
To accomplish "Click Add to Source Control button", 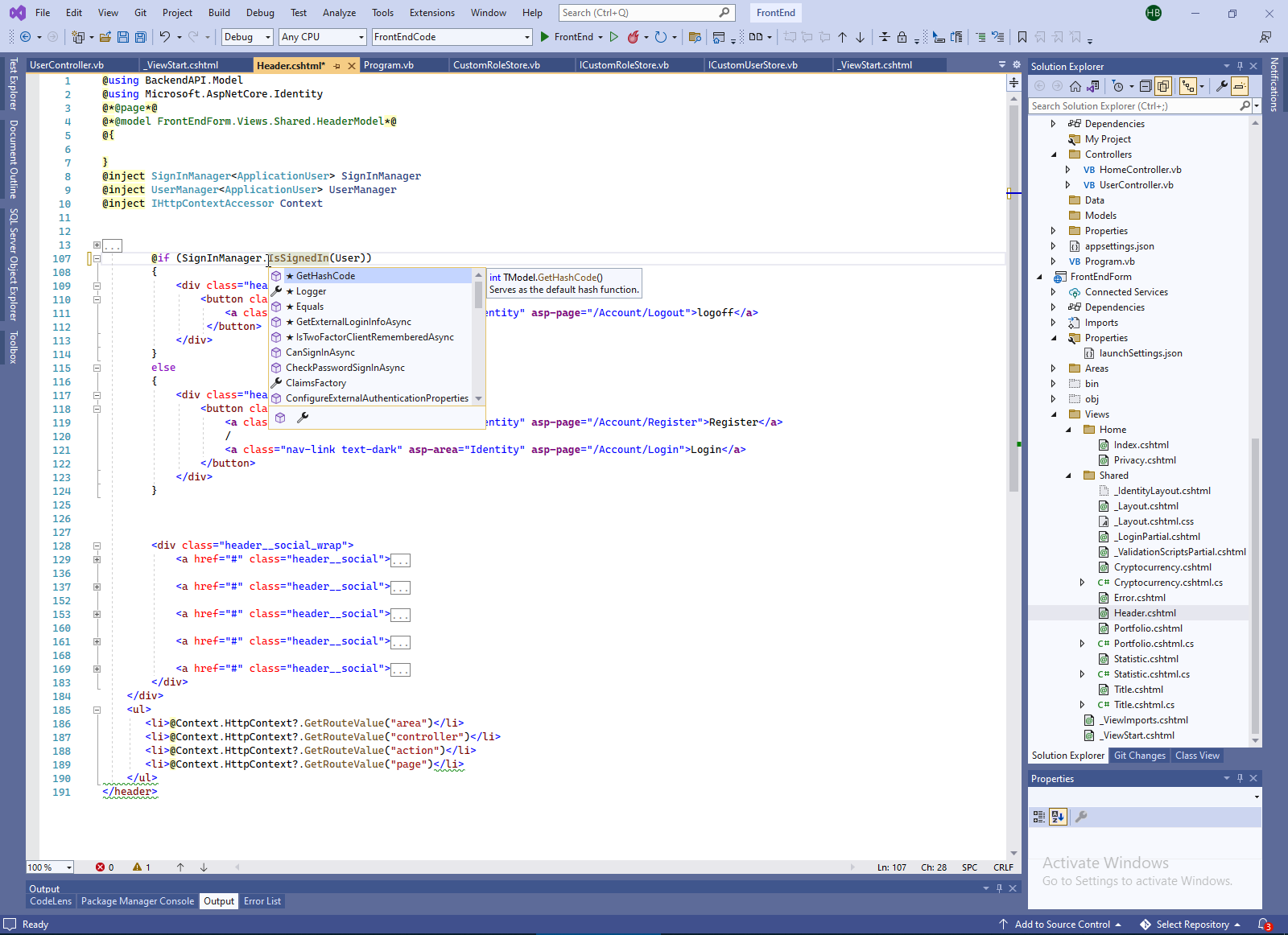I will [x=1062, y=925].
